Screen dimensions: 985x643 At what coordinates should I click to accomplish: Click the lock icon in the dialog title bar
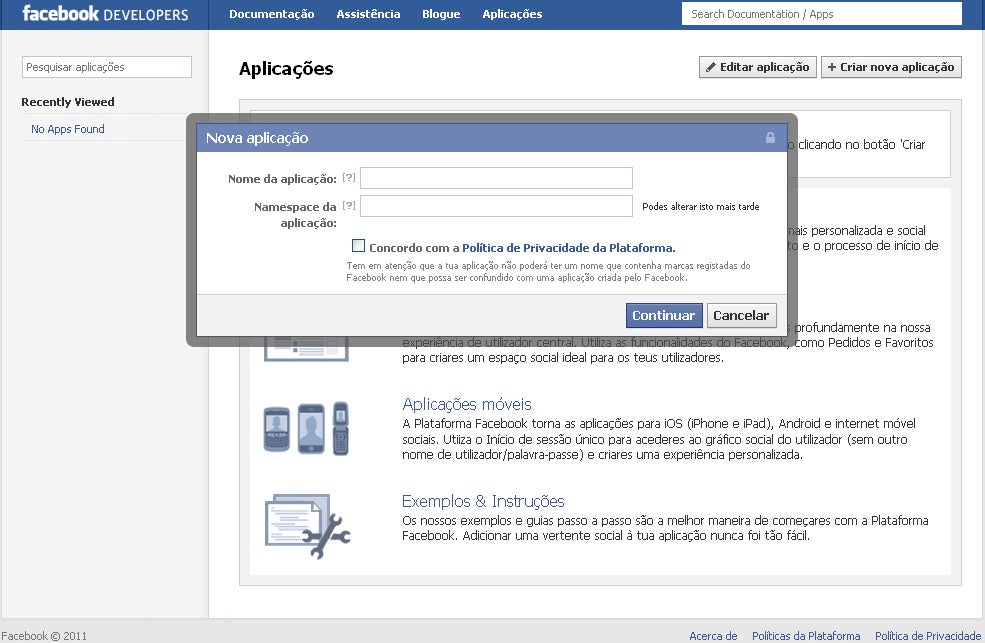tap(770, 138)
